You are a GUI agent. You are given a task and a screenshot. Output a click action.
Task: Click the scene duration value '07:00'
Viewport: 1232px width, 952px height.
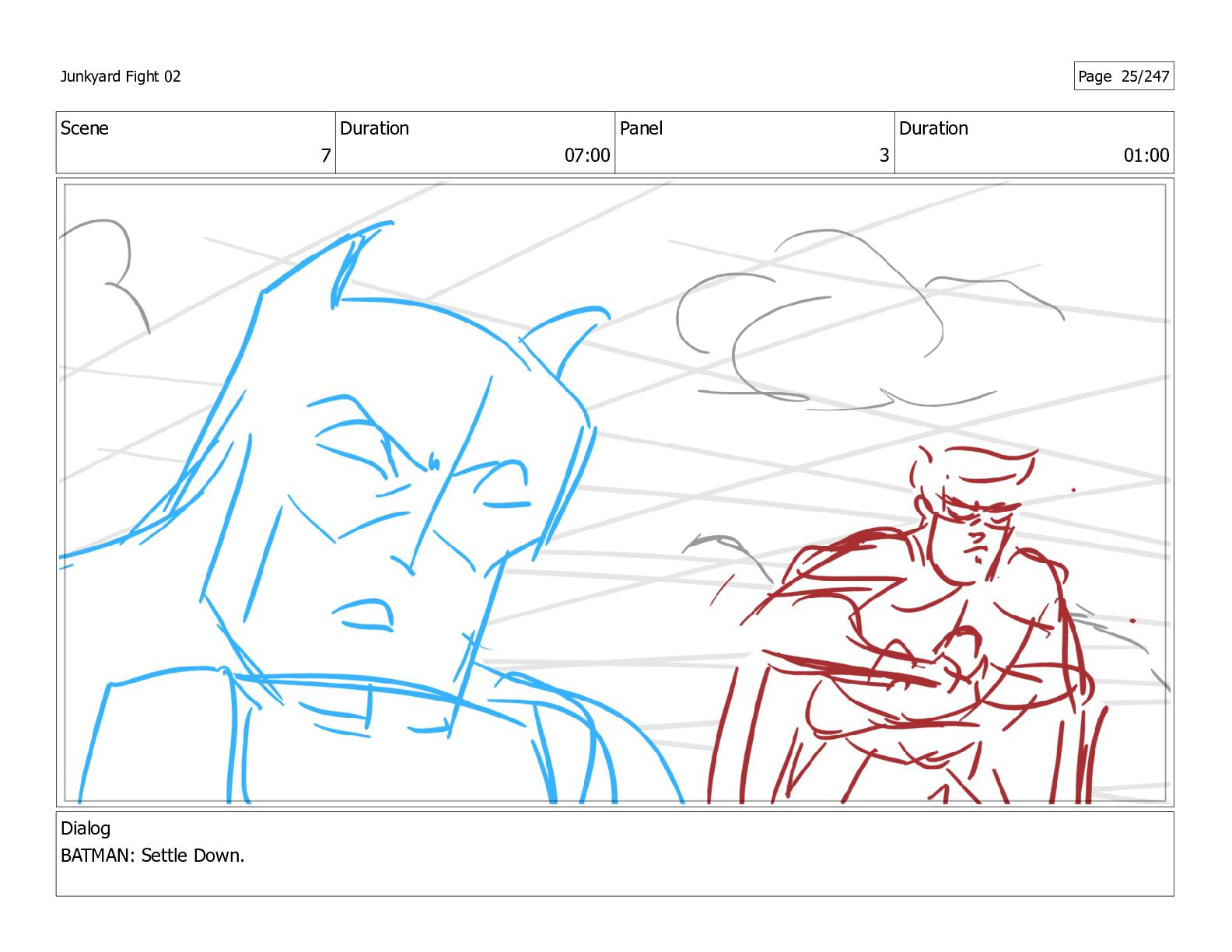(x=587, y=156)
